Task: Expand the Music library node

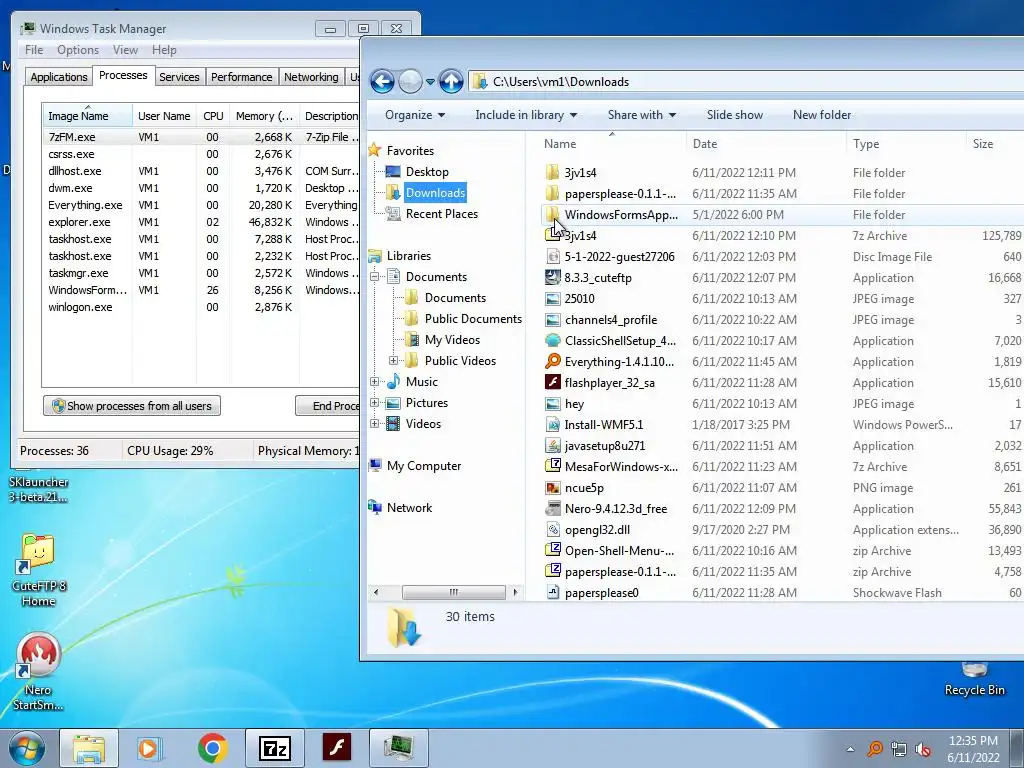Action: coord(374,381)
